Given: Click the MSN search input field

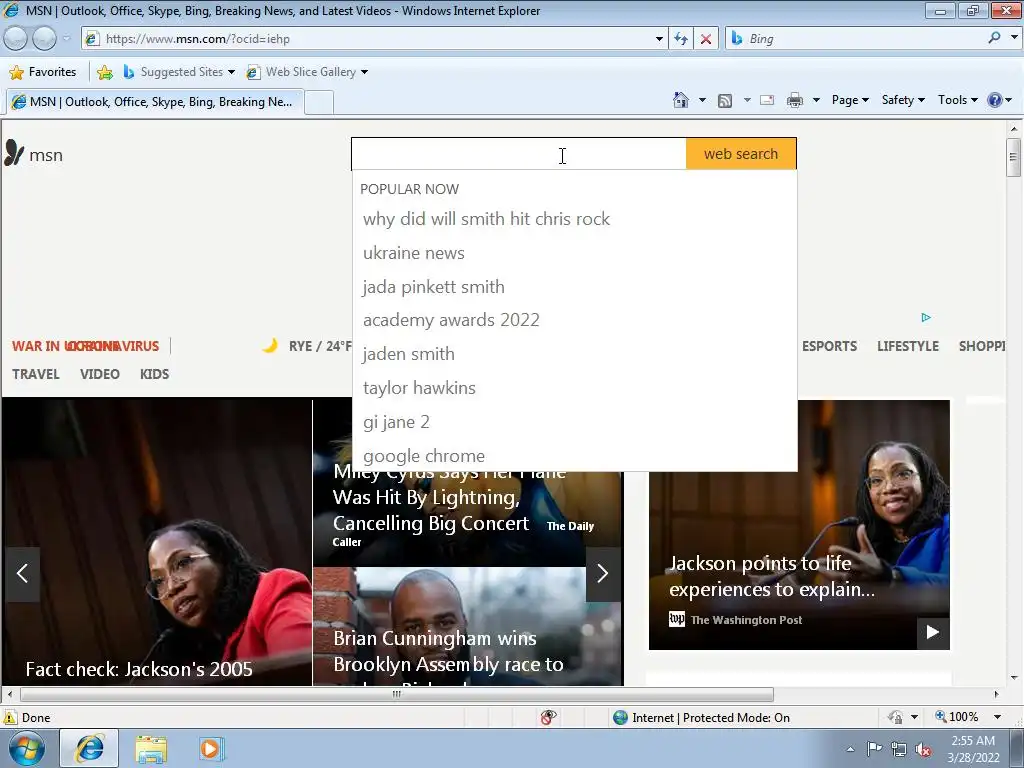Looking at the screenshot, I should coord(519,154).
